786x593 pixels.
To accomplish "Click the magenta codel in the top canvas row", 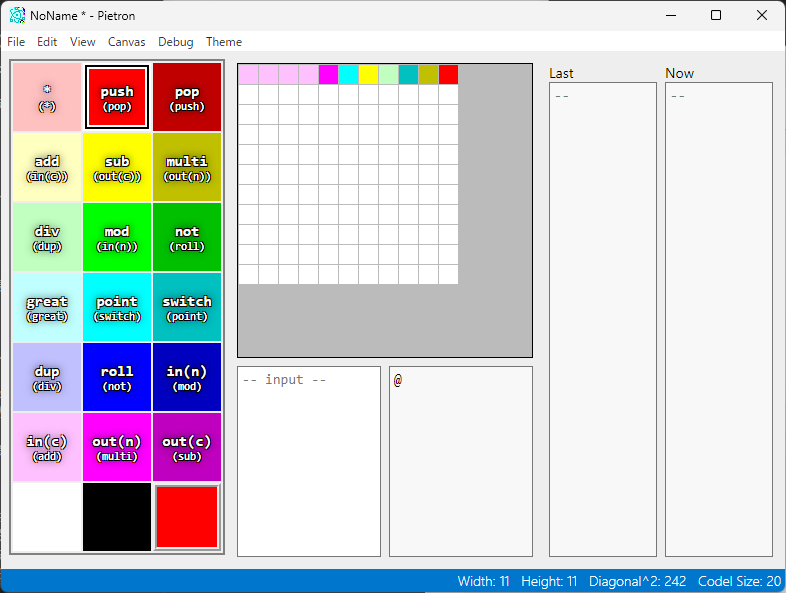I will pyautogui.click(x=328, y=75).
